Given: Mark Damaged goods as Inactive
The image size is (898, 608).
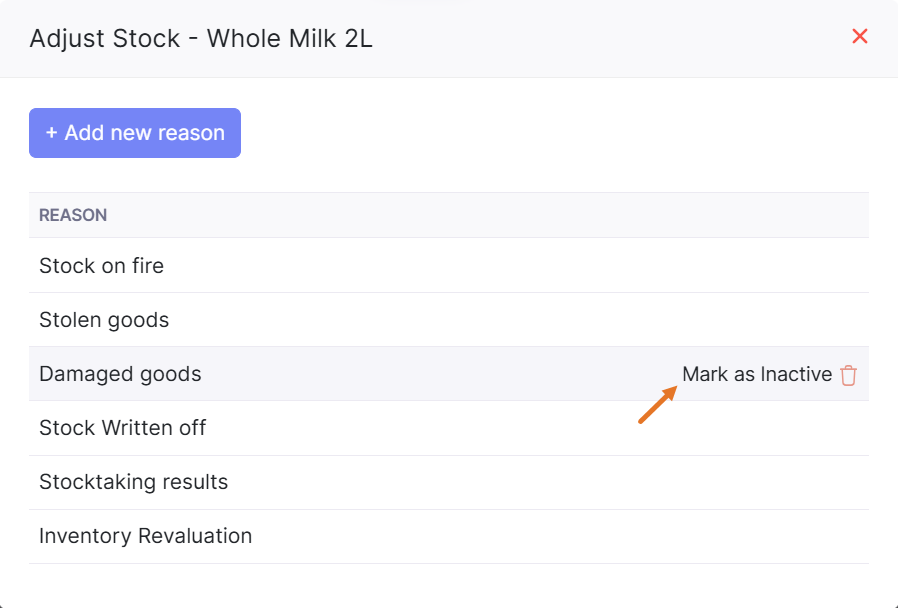Looking at the screenshot, I should click(756, 374).
